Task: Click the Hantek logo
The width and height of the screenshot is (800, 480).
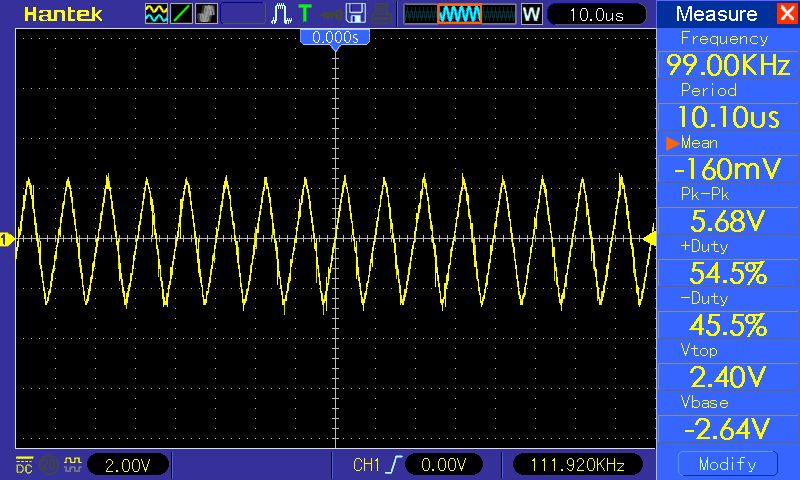Action: point(63,14)
